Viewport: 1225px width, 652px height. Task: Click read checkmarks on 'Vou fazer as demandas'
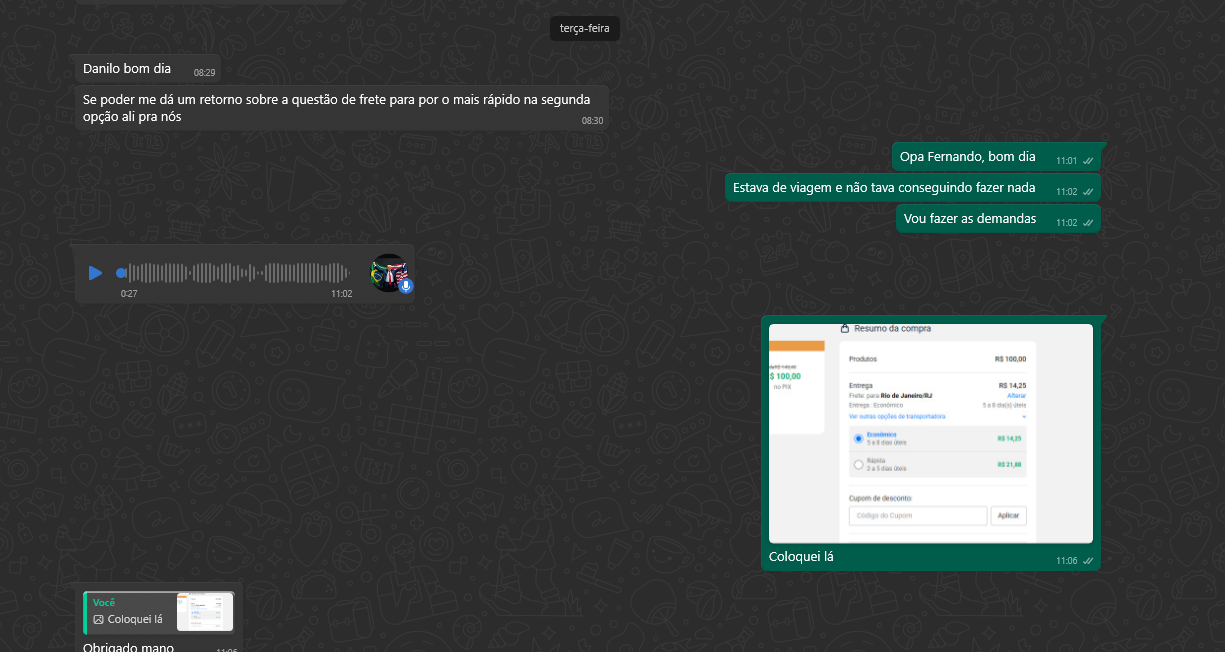click(1088, 223)
